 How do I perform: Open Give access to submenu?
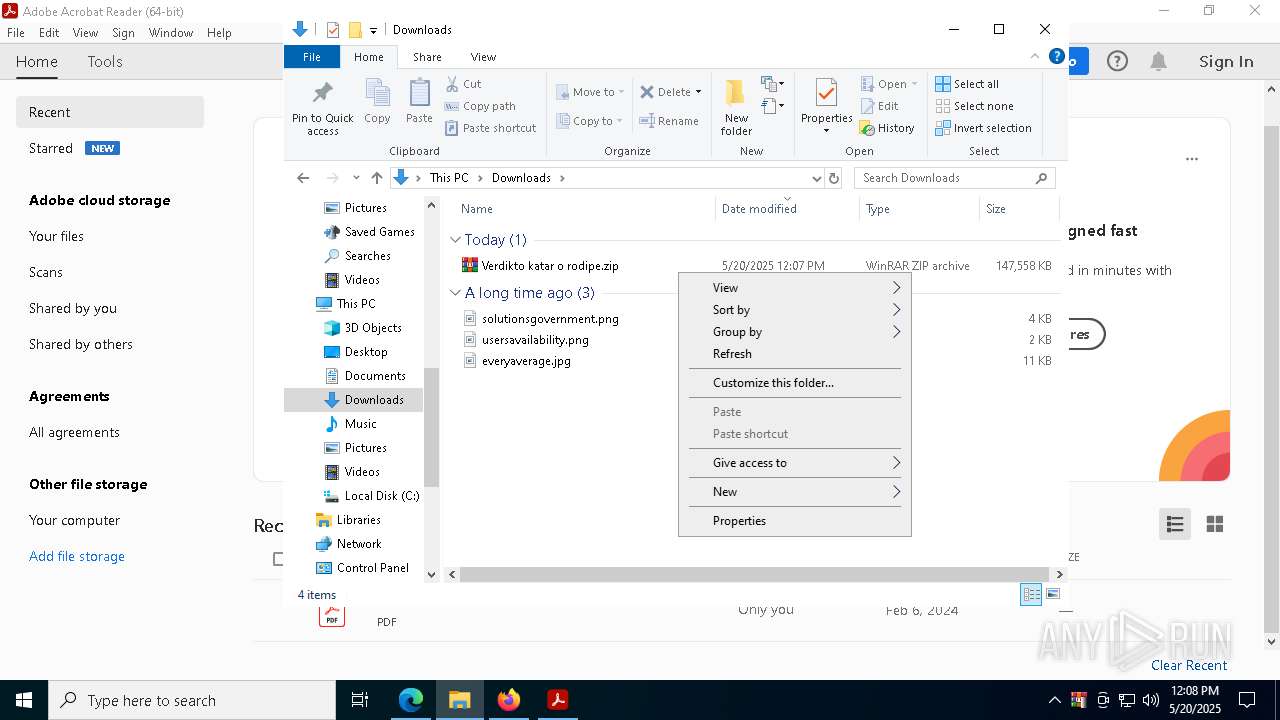(795, 463)
